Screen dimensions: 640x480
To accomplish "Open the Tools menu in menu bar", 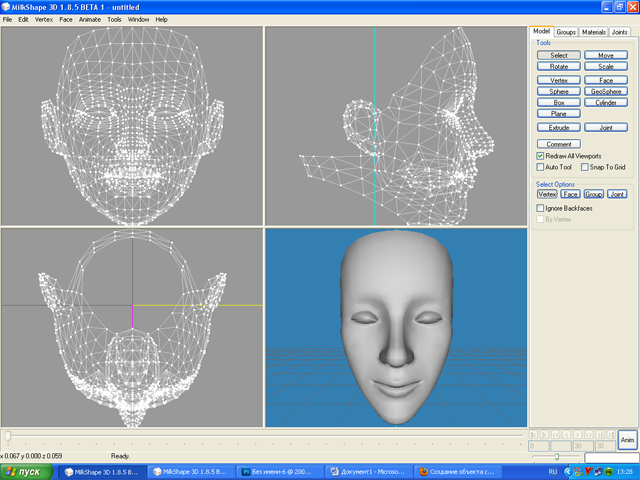I will [114, 19].
